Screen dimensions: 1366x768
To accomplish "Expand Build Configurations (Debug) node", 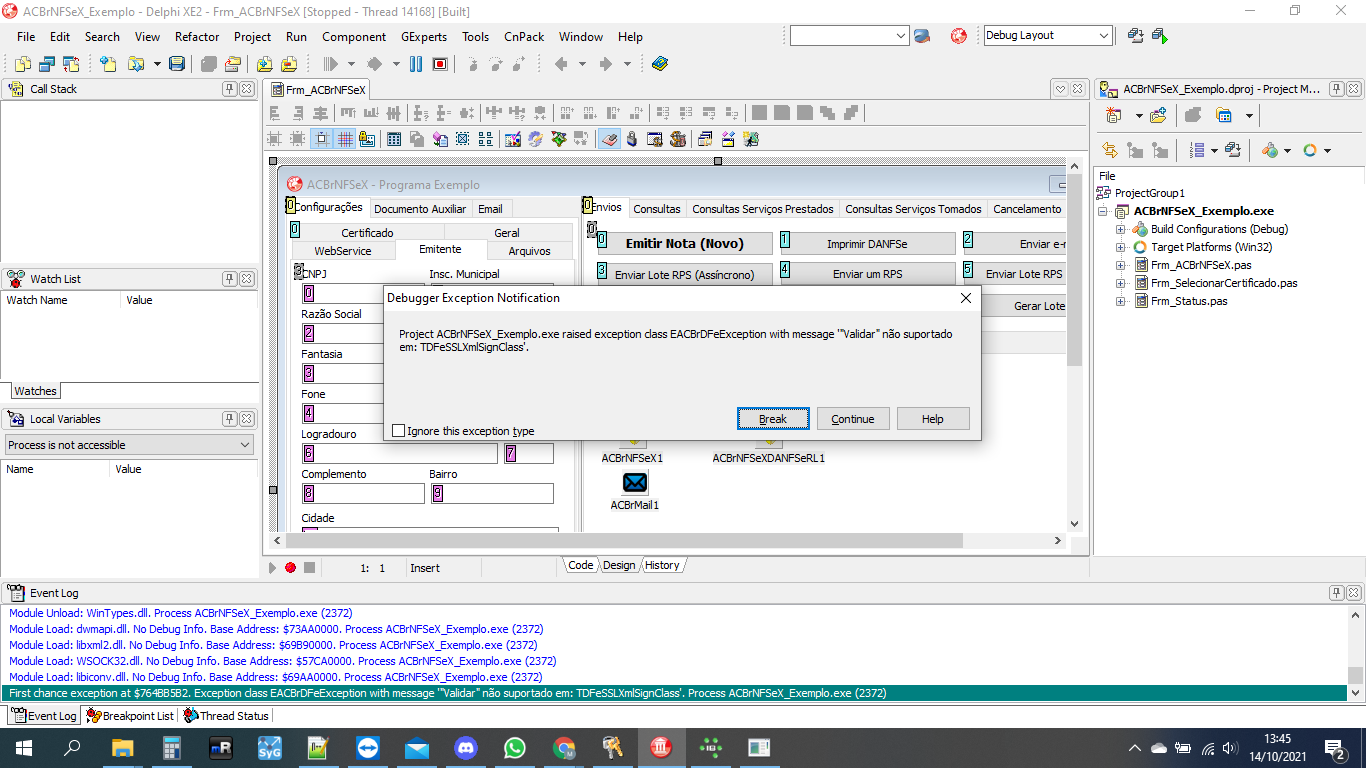I will pyautogui.click(x=1121, y=229).
